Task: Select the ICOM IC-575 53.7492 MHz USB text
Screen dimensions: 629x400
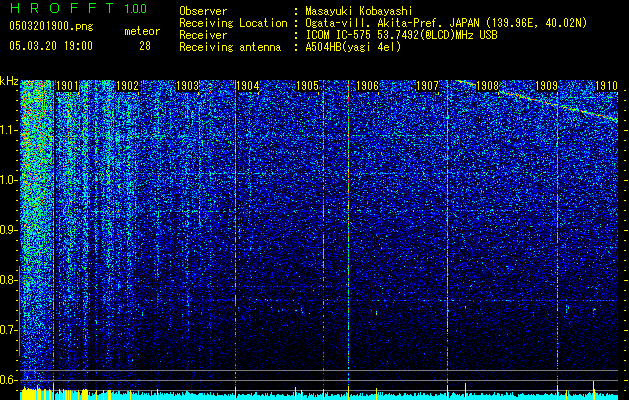Action: coord(401,35)
